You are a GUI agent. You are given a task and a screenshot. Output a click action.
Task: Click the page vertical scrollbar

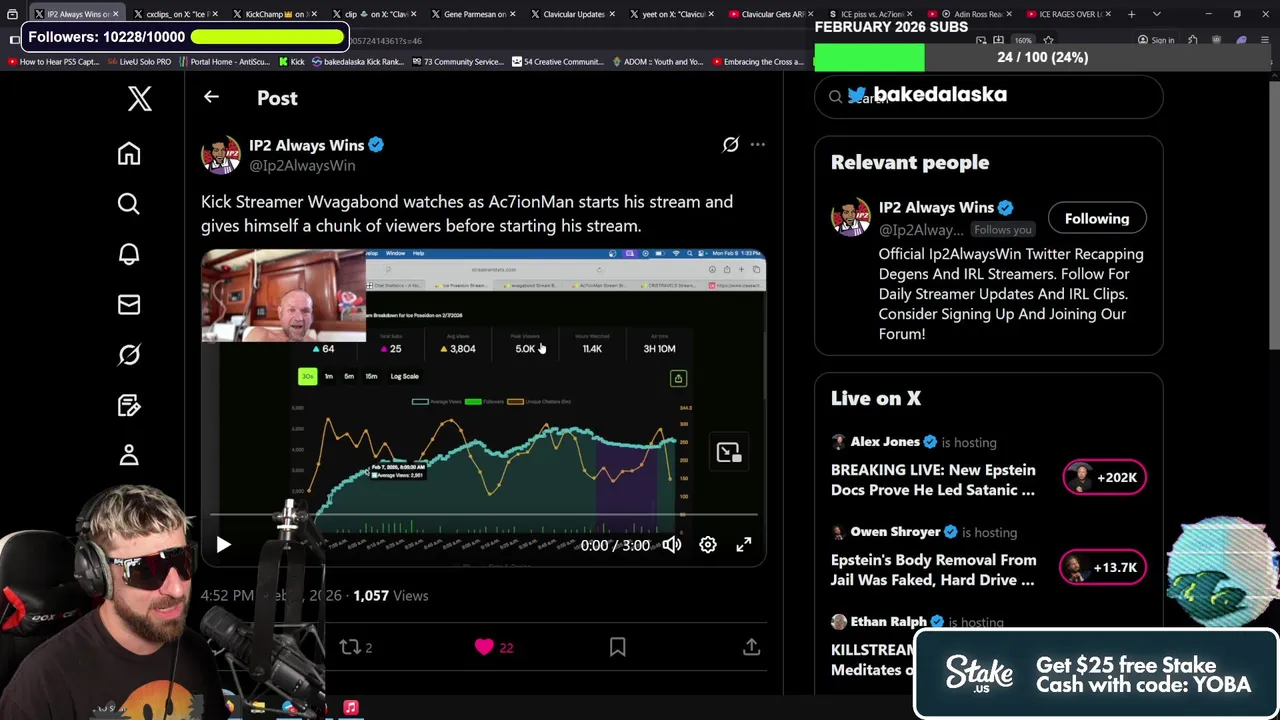point(1274,215)
